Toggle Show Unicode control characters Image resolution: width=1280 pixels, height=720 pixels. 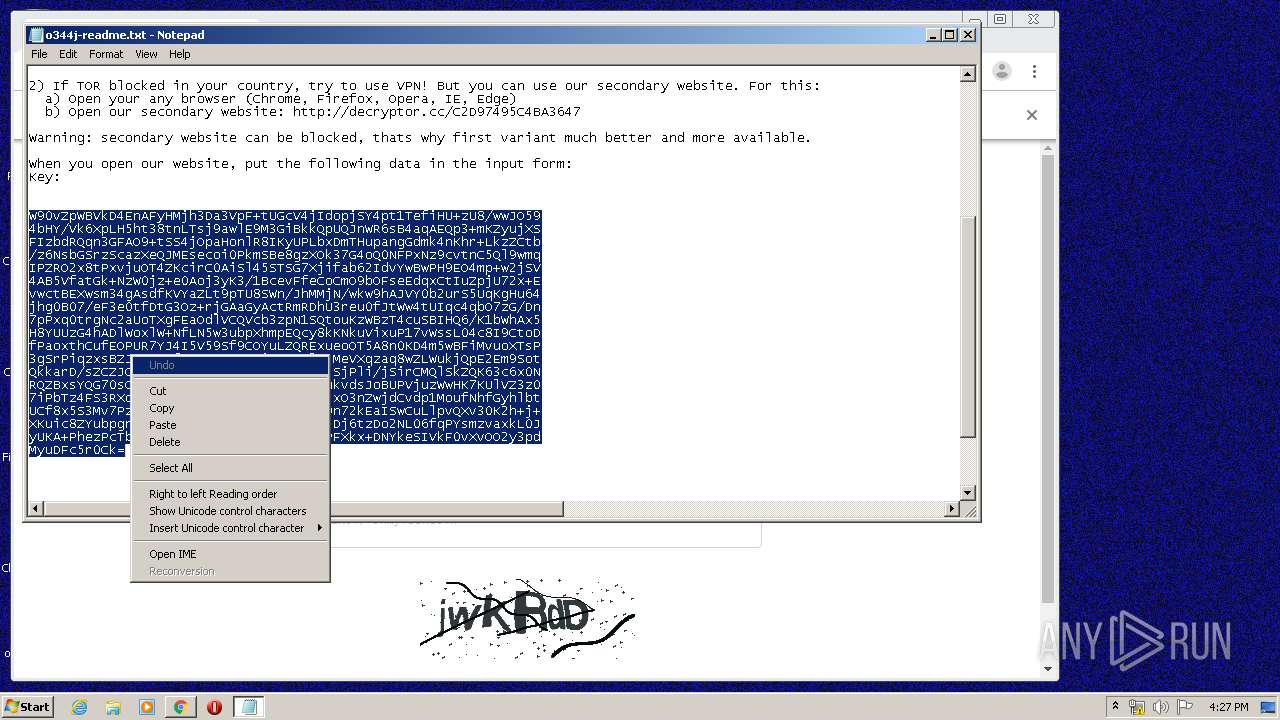tap(230, 511)
